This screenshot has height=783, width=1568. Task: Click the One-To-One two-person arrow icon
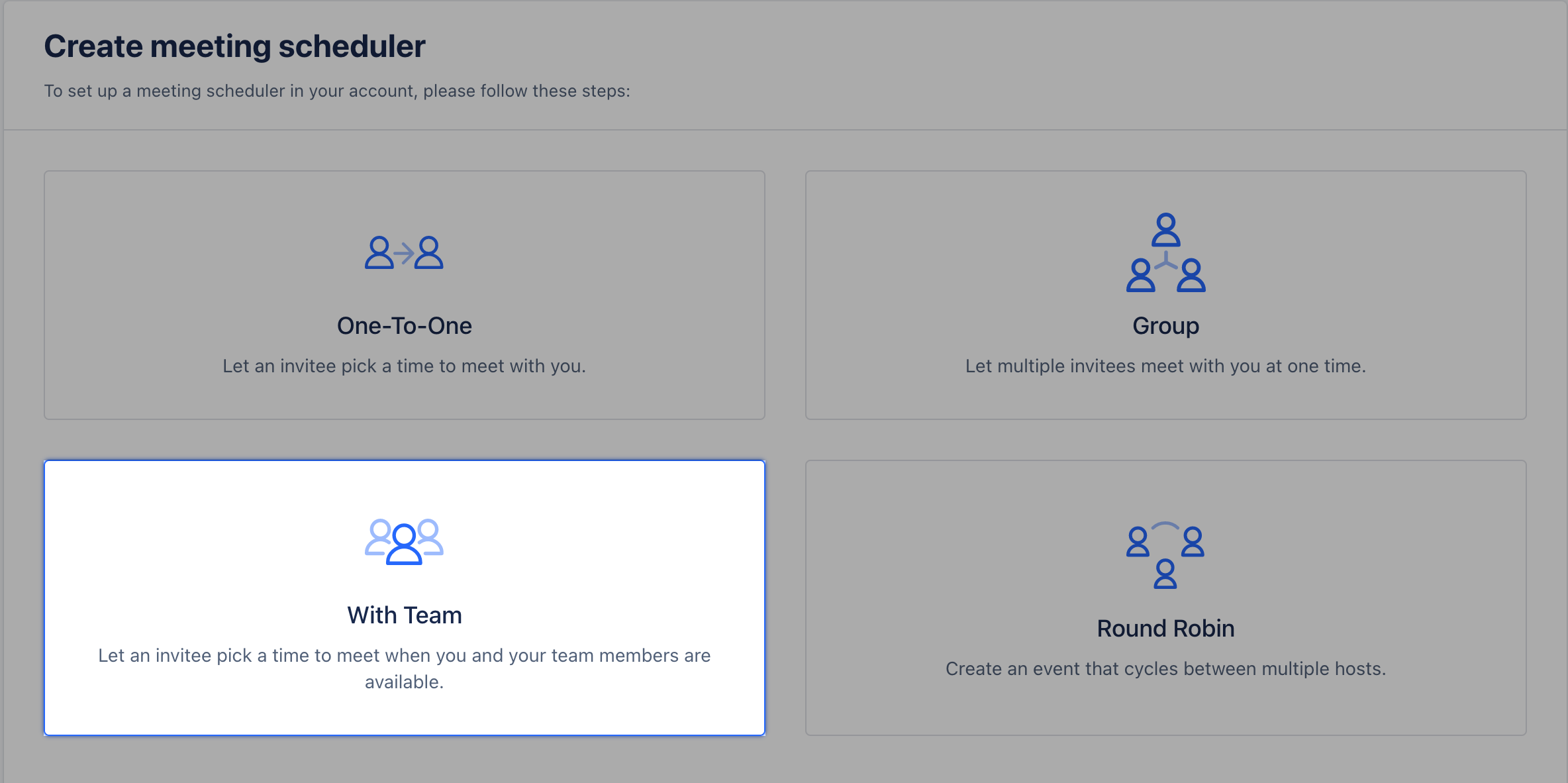pyautogui.click(x=404, y=252)
